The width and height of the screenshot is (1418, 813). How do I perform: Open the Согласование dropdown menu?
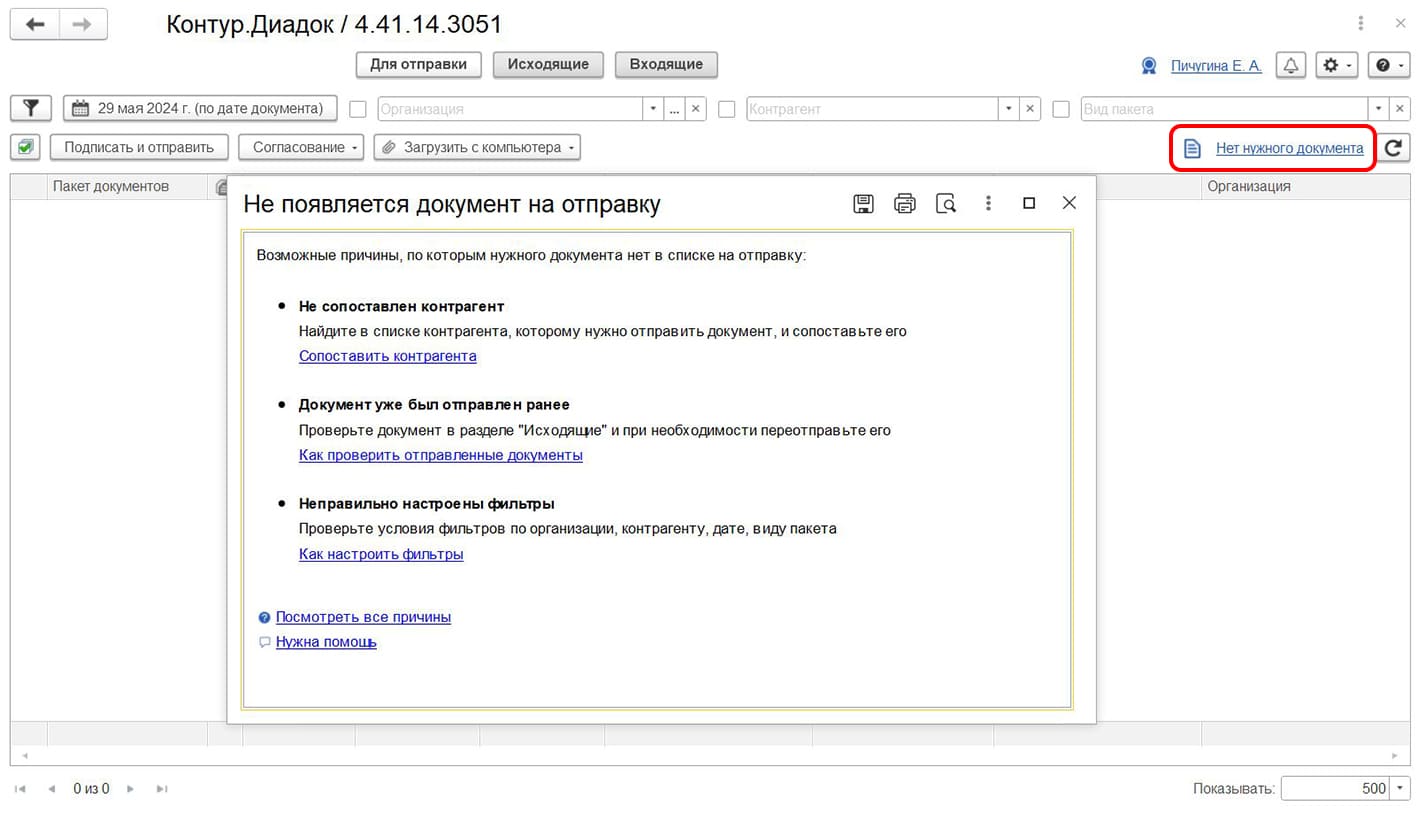coord(301,147)
